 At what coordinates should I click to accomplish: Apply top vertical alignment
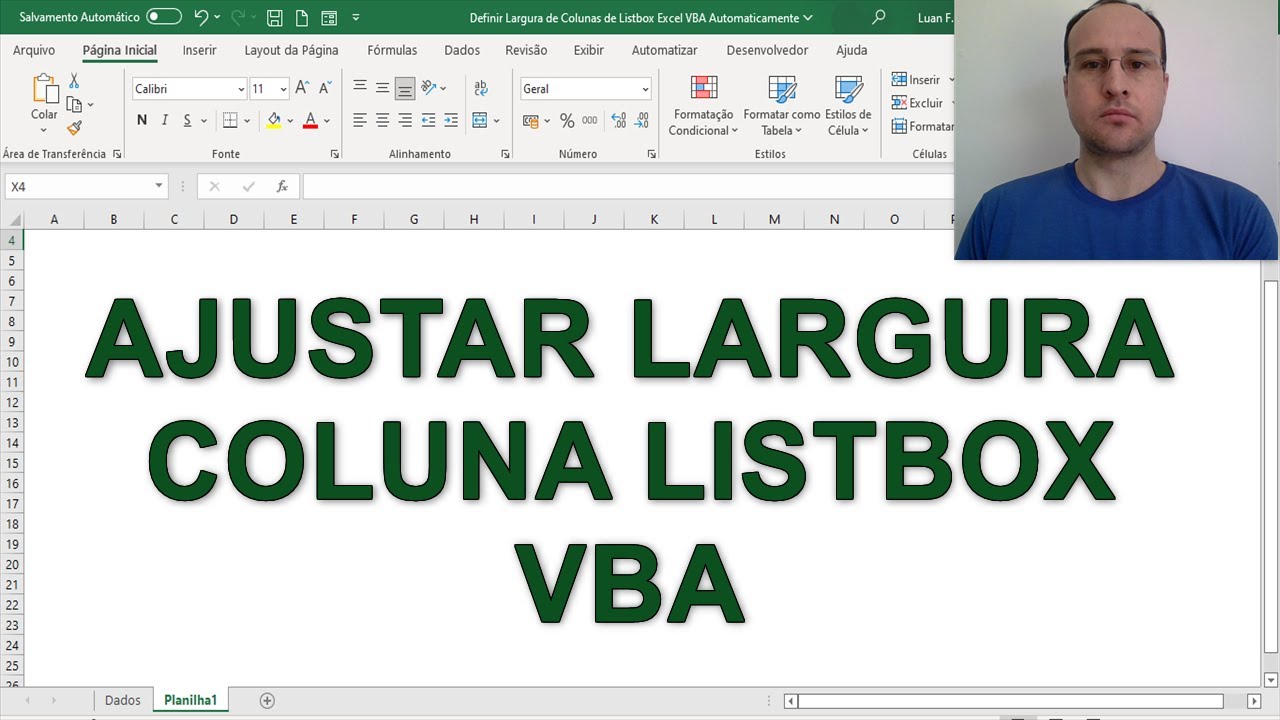click(x=360, y=88)
